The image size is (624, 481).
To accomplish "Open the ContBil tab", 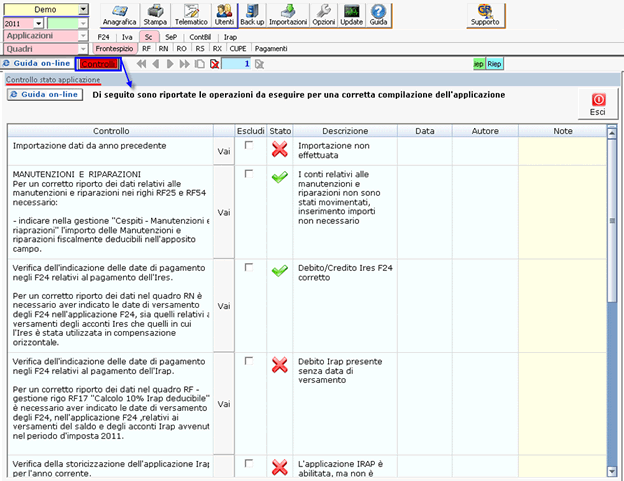I will 200,37.
